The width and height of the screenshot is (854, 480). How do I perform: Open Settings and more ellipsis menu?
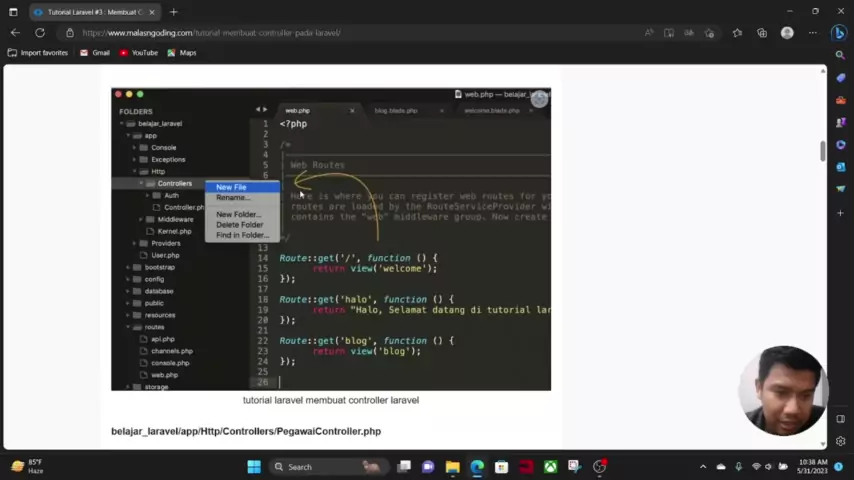click(812, 33)
